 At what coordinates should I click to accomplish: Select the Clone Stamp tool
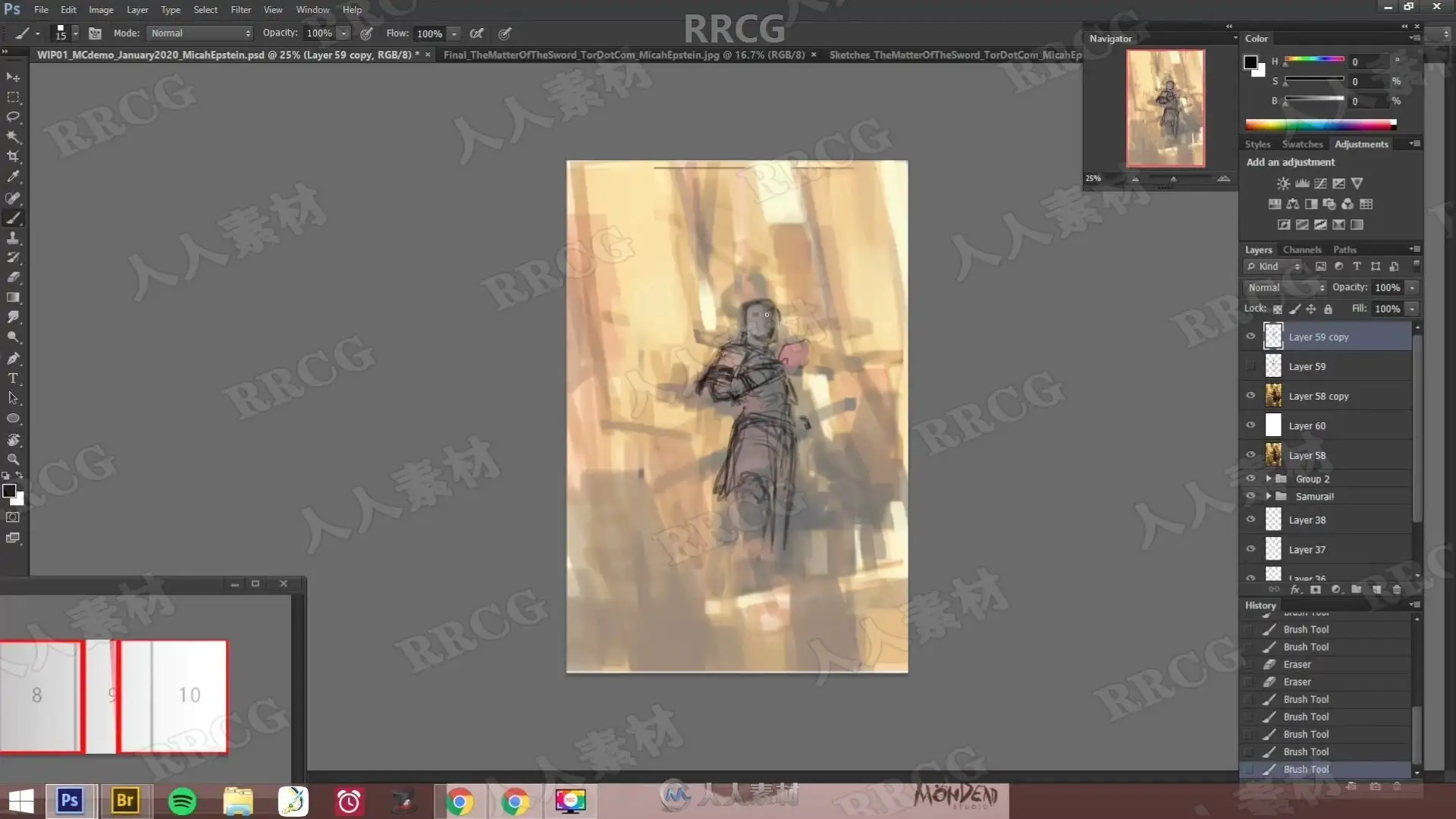13,238
